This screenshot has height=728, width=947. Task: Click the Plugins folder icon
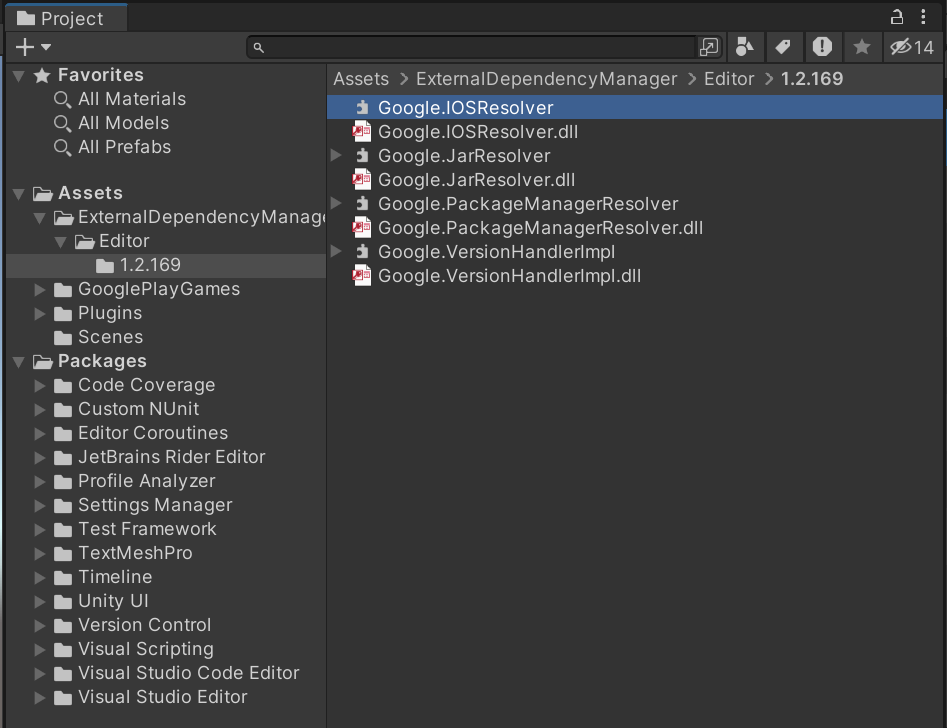[x=63, y=314]
